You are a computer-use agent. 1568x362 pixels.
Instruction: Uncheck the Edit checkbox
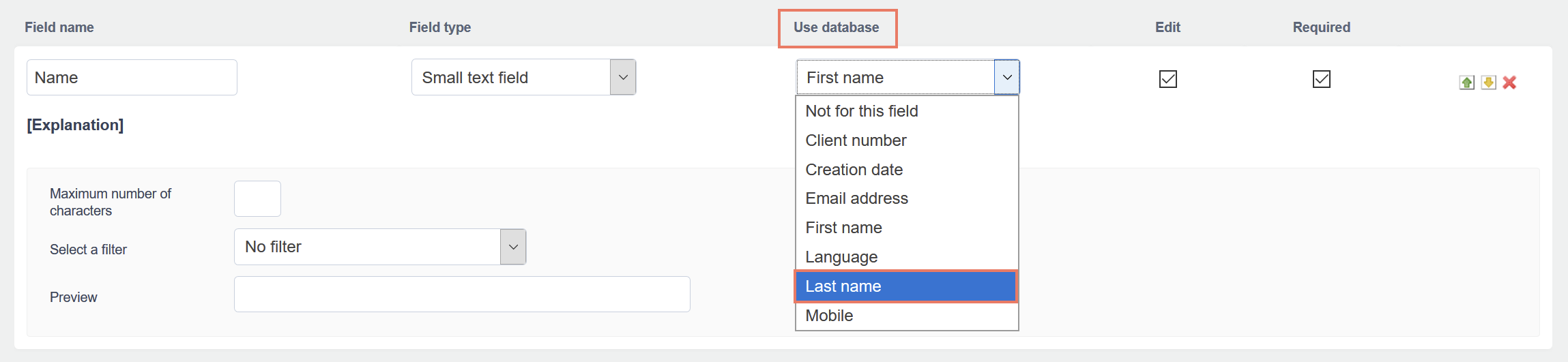1167,79
